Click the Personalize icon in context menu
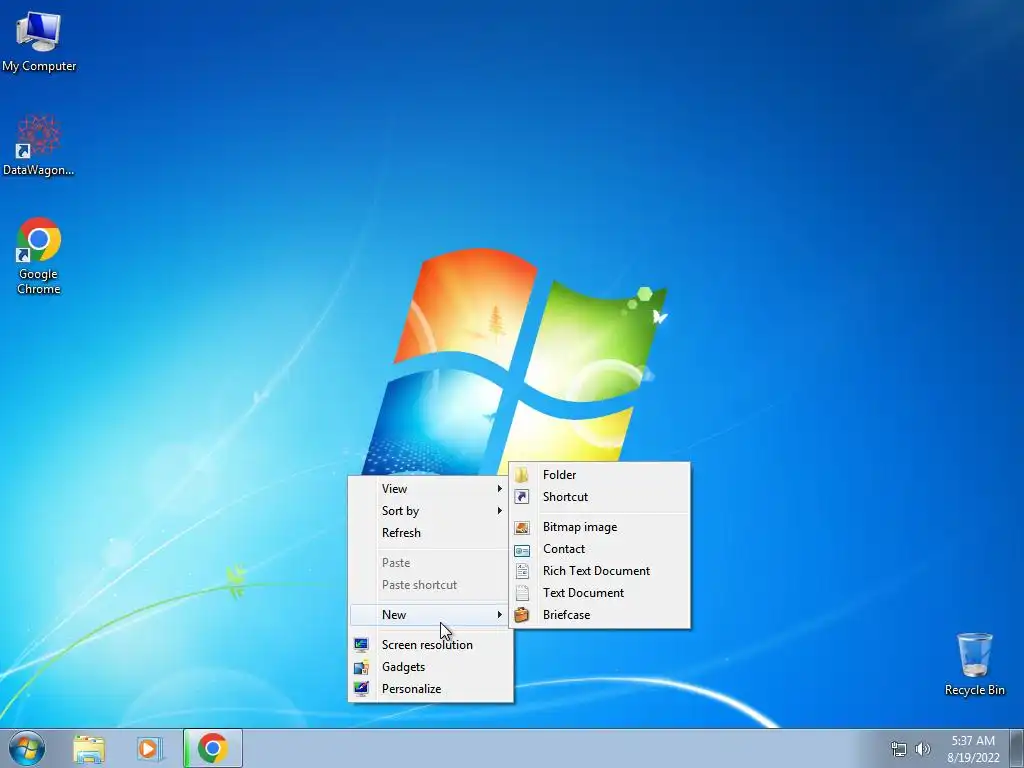 coord(361,689)
